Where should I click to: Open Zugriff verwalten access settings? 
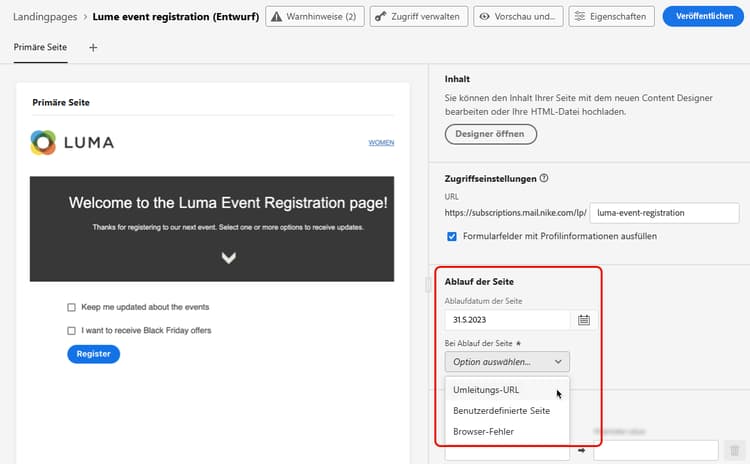[x=419, y=16]
